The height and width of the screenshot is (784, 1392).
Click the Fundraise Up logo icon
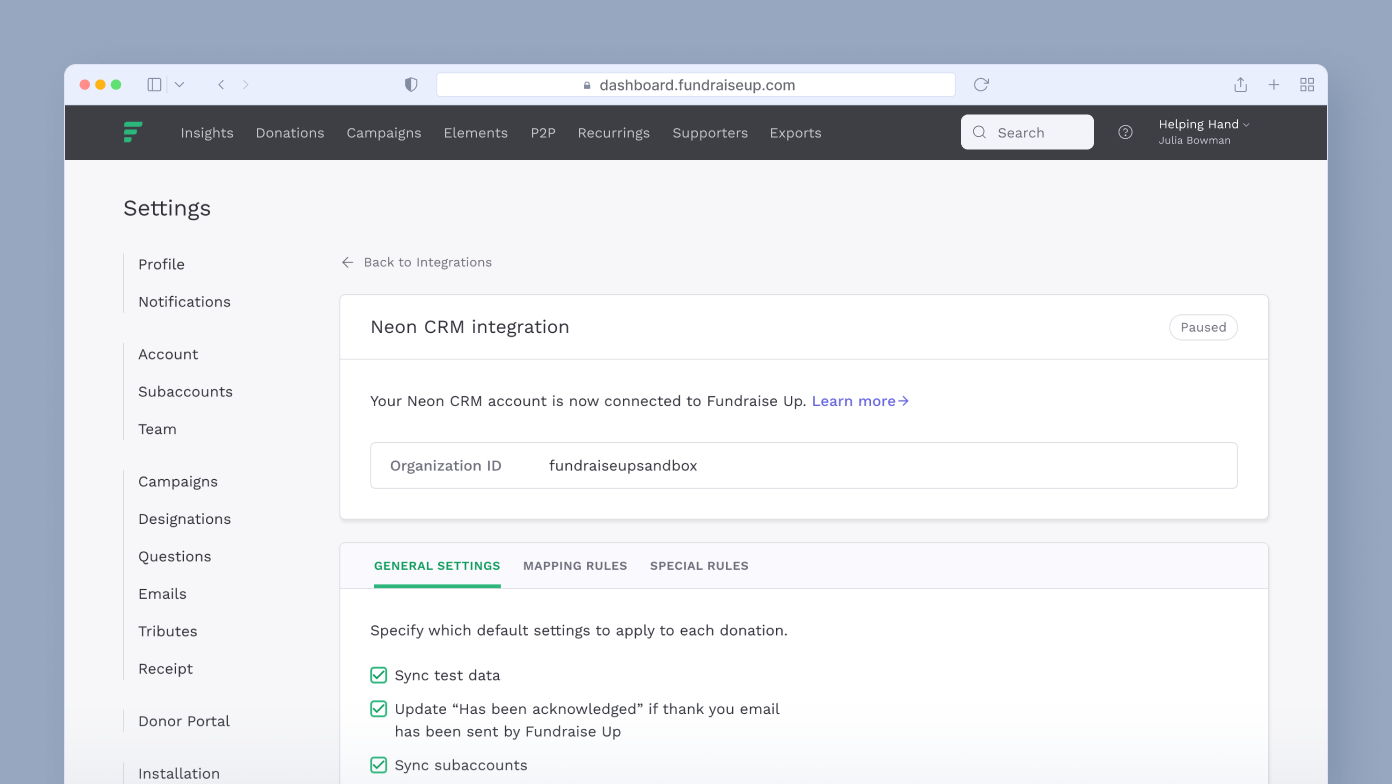[x=133, y=132]
